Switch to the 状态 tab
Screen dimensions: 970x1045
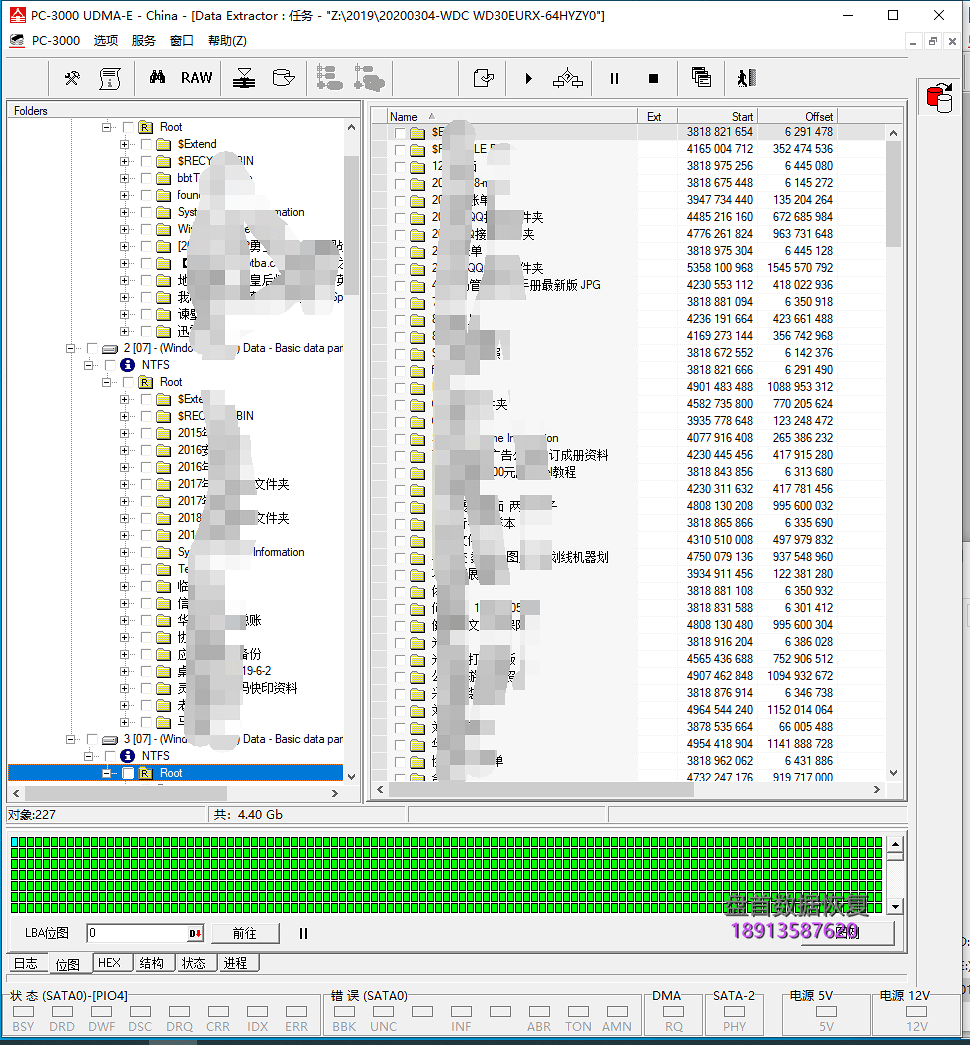pos(194,963)
